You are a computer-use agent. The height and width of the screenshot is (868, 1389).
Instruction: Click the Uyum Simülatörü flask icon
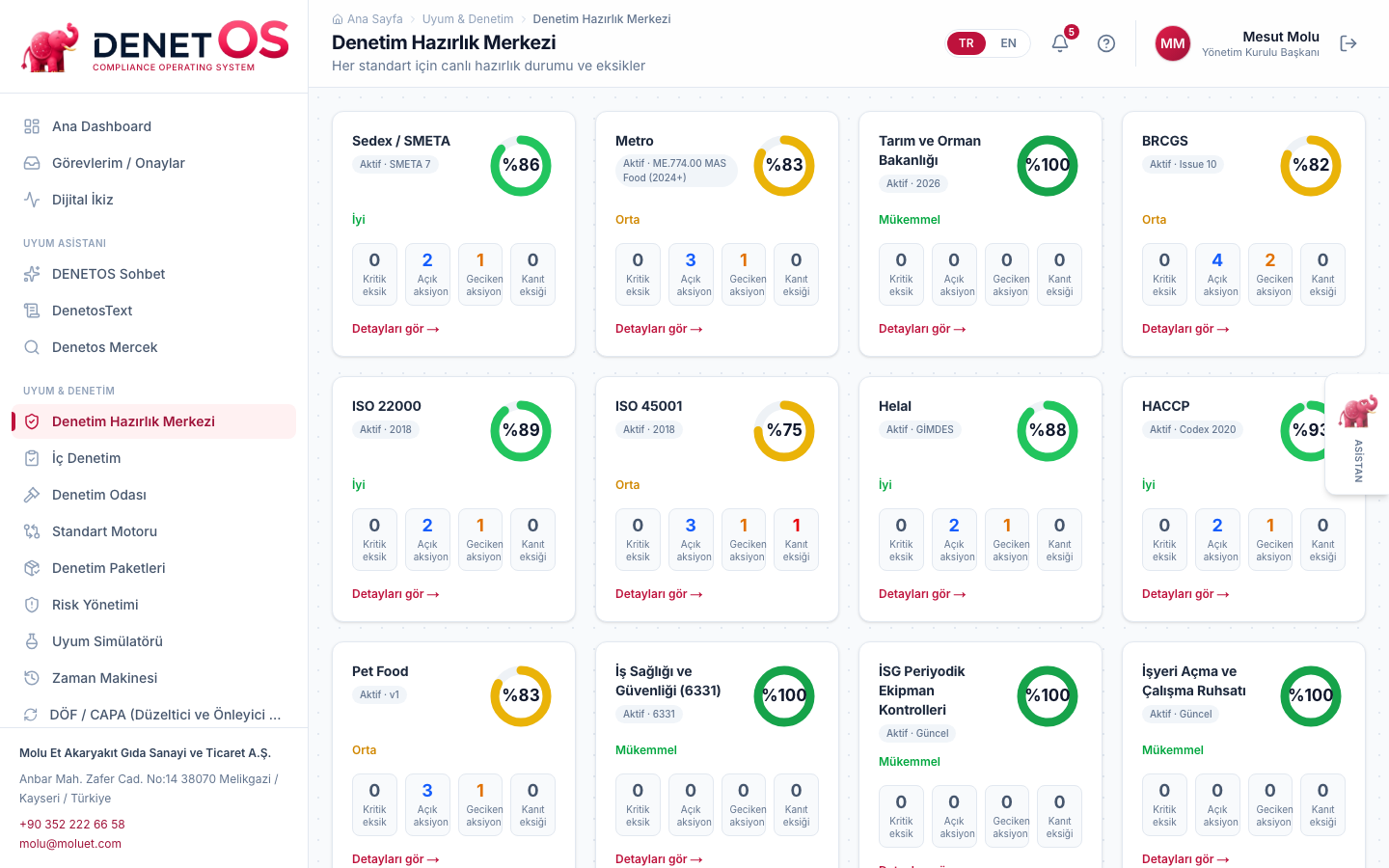32,641
